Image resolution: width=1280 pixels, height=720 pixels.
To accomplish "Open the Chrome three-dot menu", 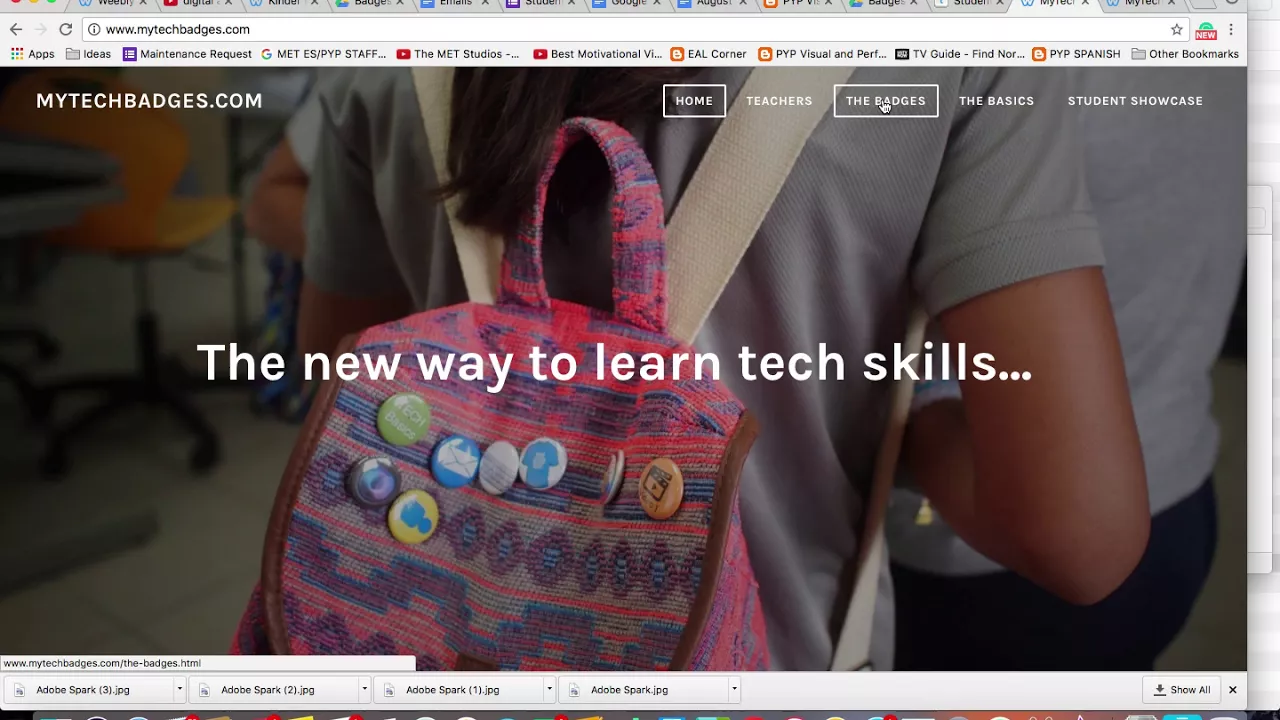I will point(1231,30).
